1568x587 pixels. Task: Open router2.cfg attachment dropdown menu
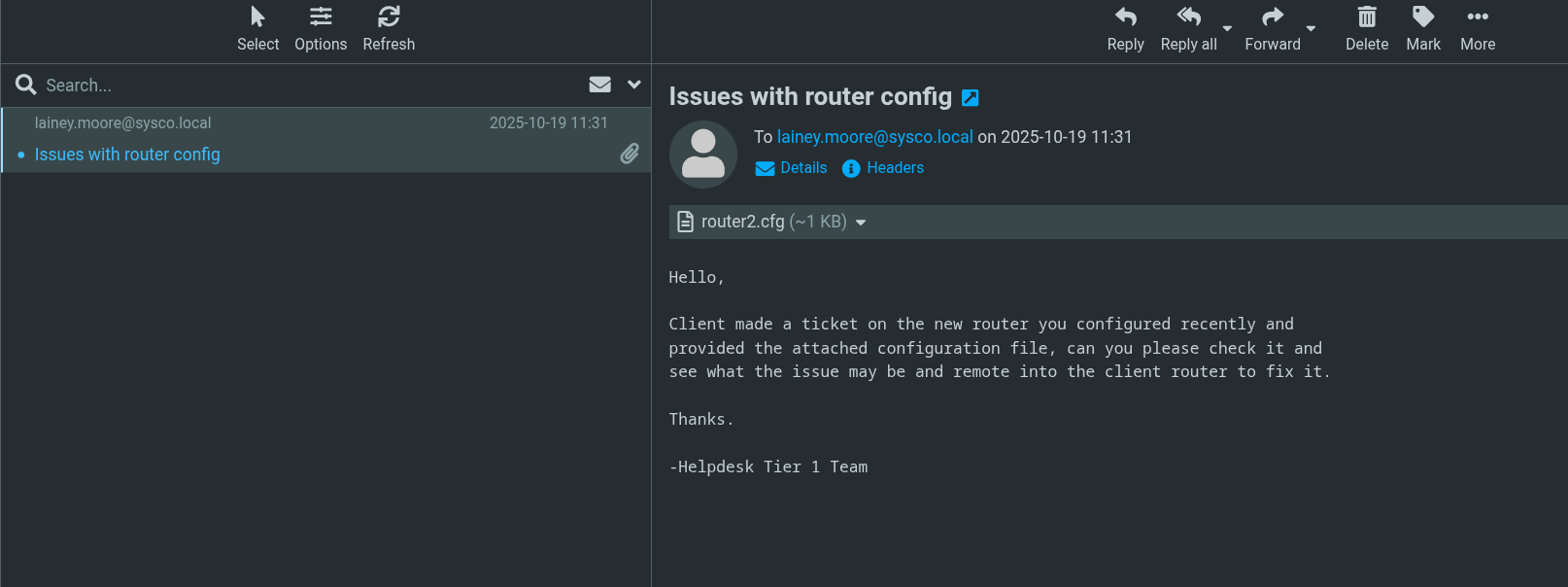[861, 223]
